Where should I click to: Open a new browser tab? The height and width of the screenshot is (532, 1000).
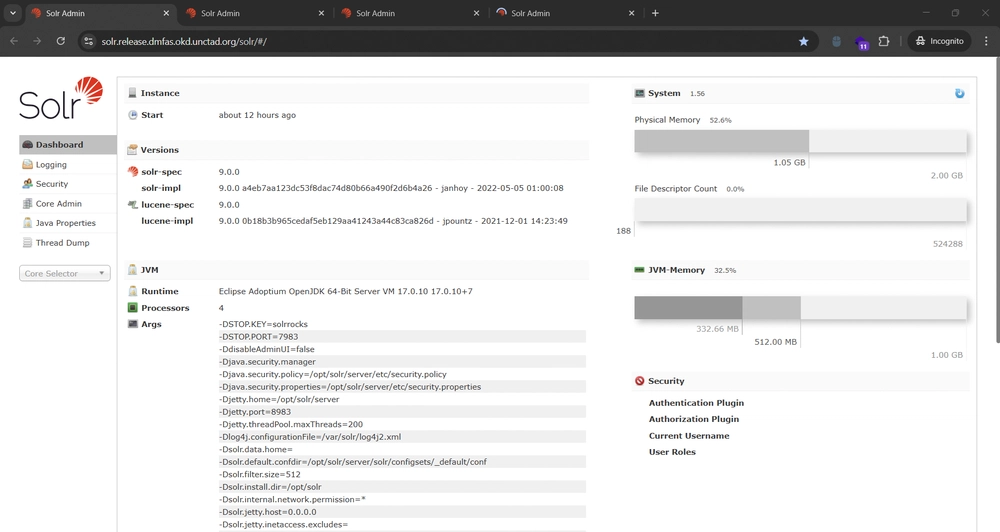pos(655,13)
